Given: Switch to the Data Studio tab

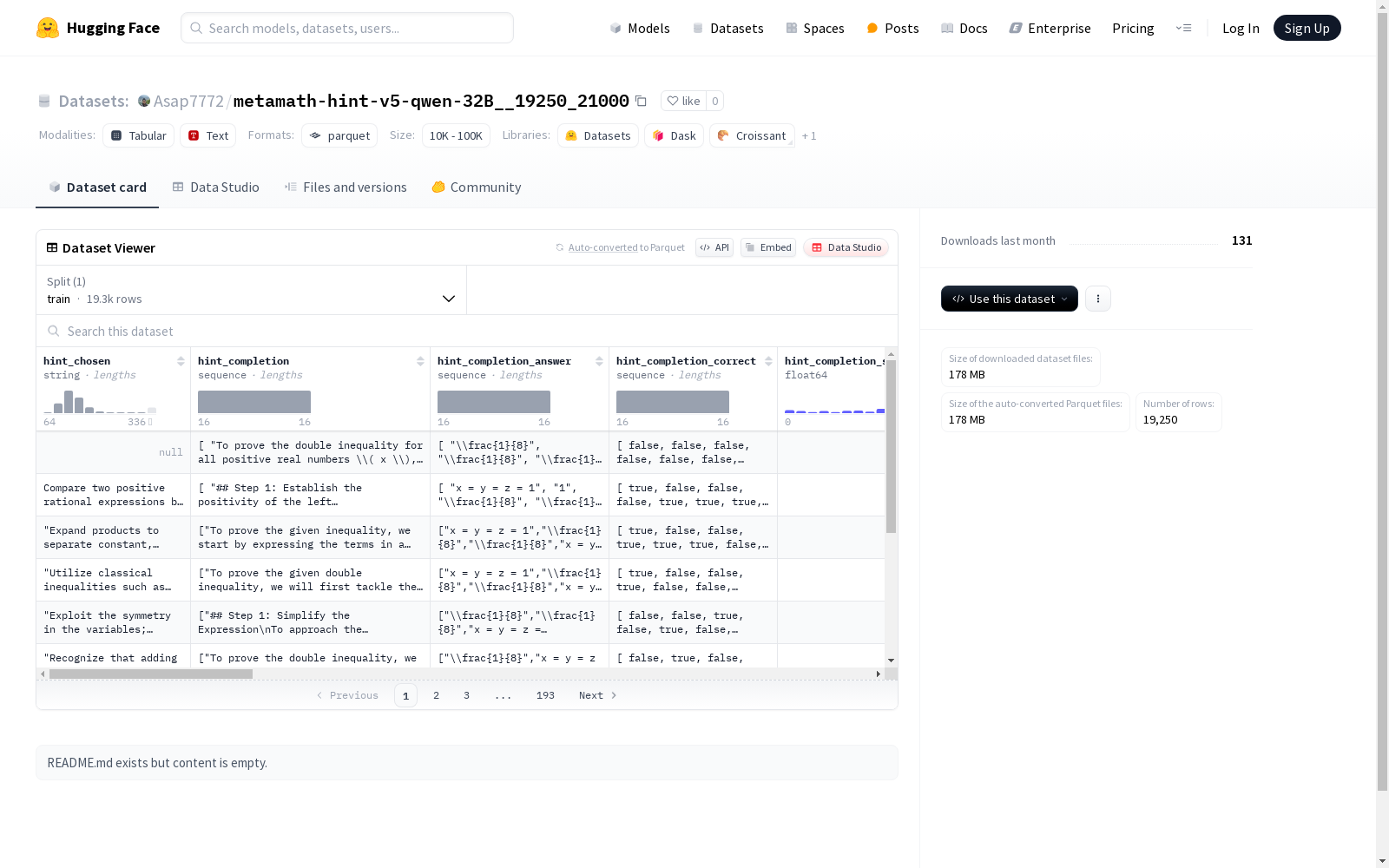Looking at the screenshot, I should [216, 187].
